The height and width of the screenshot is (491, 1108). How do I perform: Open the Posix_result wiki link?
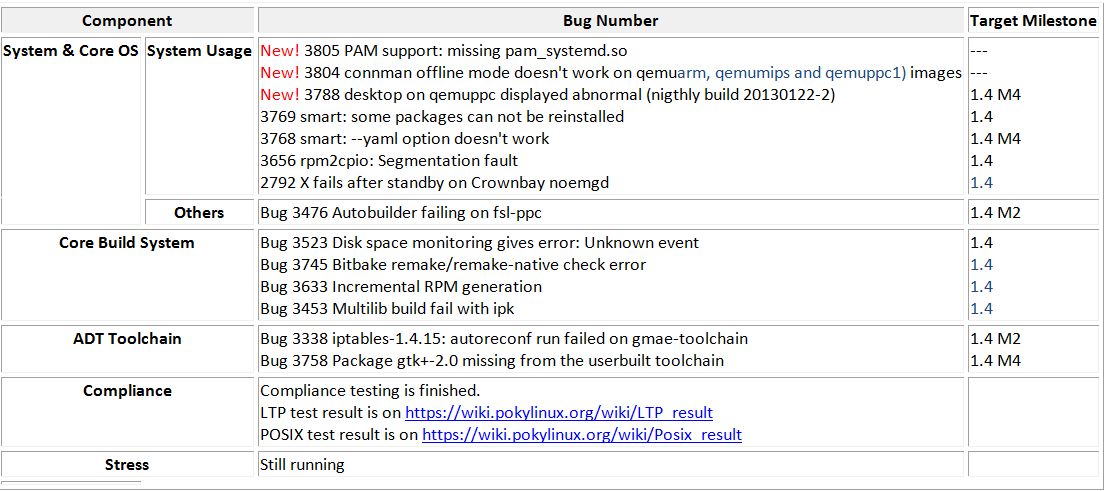coord(581,435)
